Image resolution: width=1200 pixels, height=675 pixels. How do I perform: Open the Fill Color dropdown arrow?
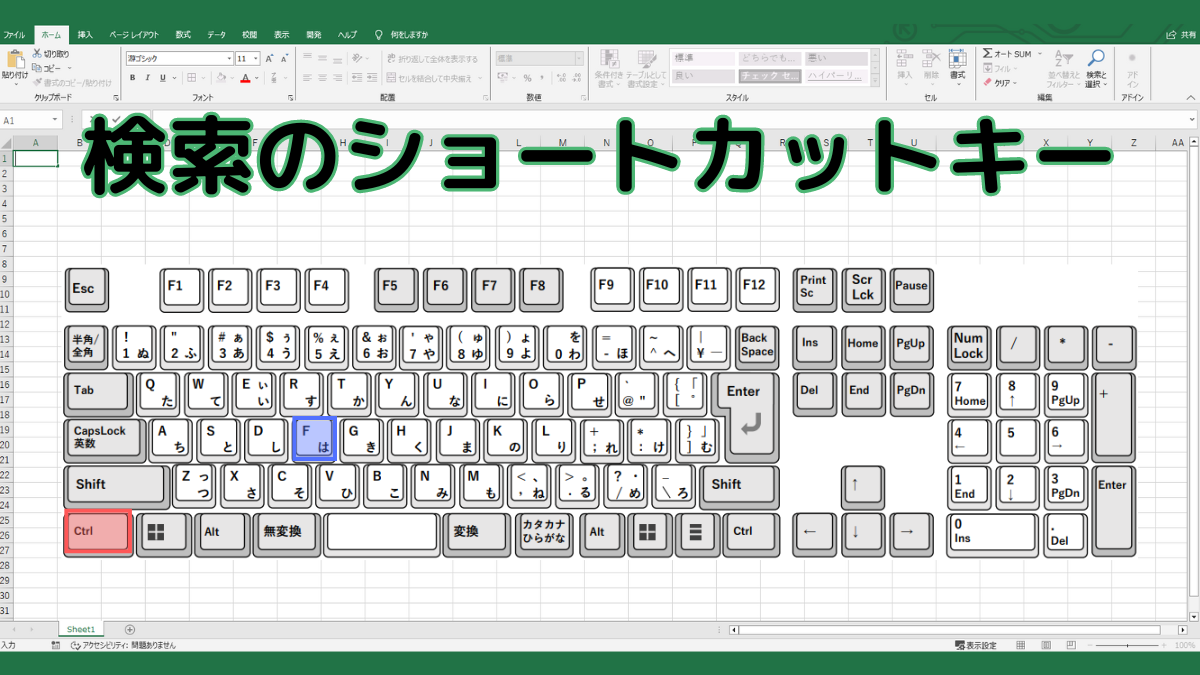(x=232, y=78)
